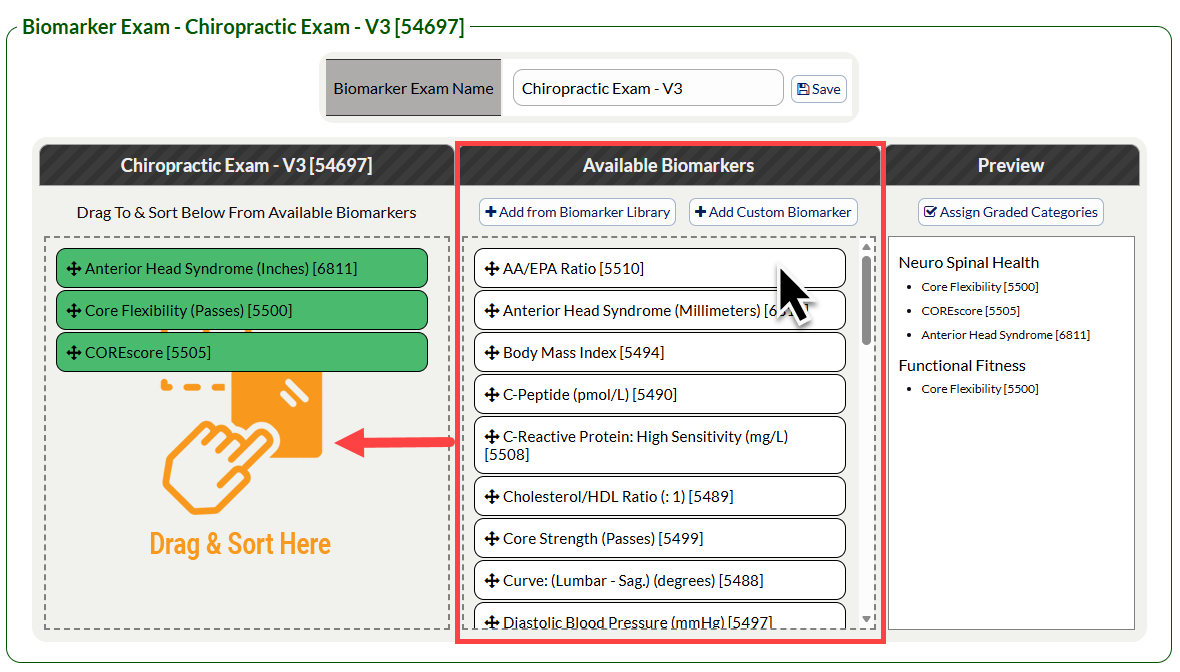Select Body Mass Index [5494] biomarker

point(660,353)
